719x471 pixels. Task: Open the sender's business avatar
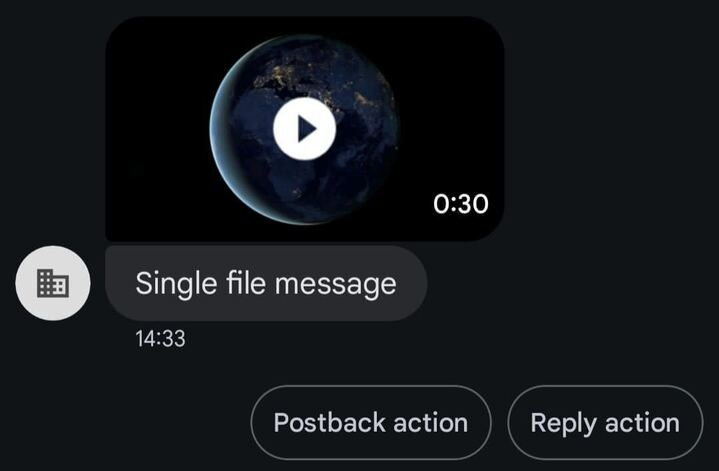point(53,283)
